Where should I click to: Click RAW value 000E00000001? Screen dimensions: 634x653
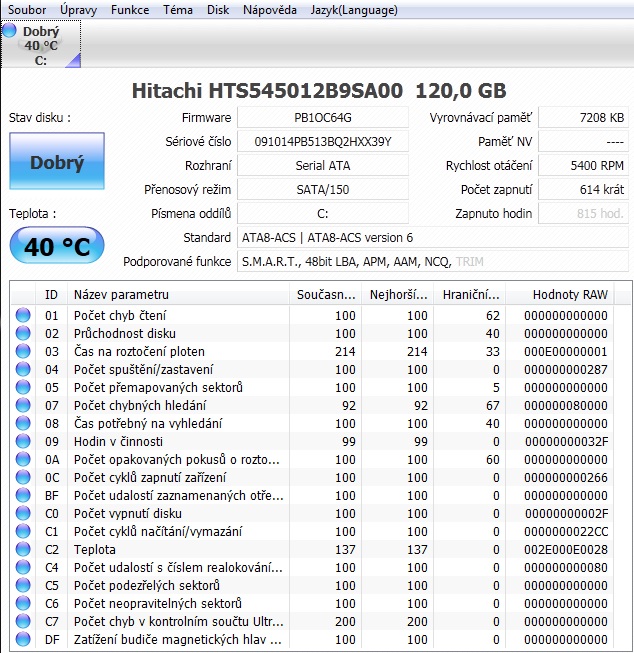566,351
